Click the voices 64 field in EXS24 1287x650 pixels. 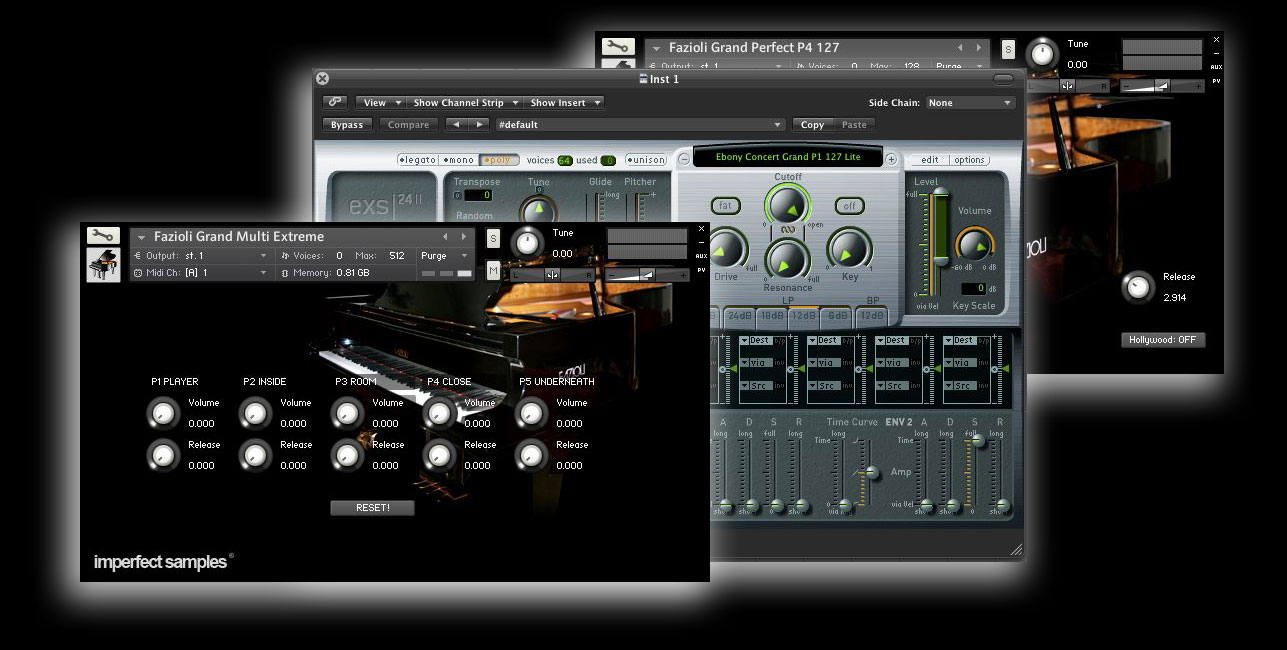(565, 160)
